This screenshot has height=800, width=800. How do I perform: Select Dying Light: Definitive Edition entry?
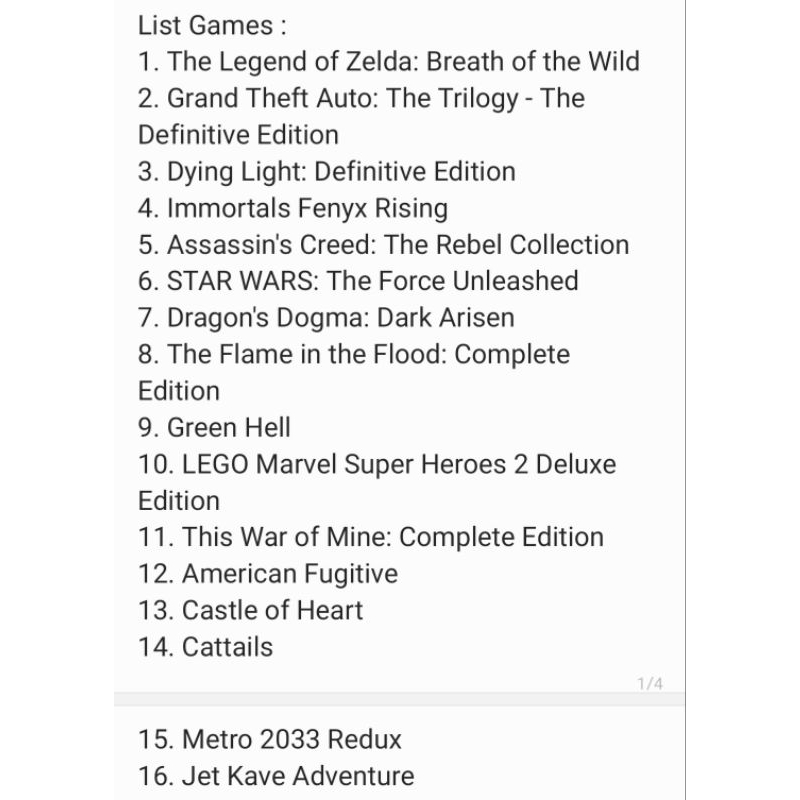coord(327,171)
